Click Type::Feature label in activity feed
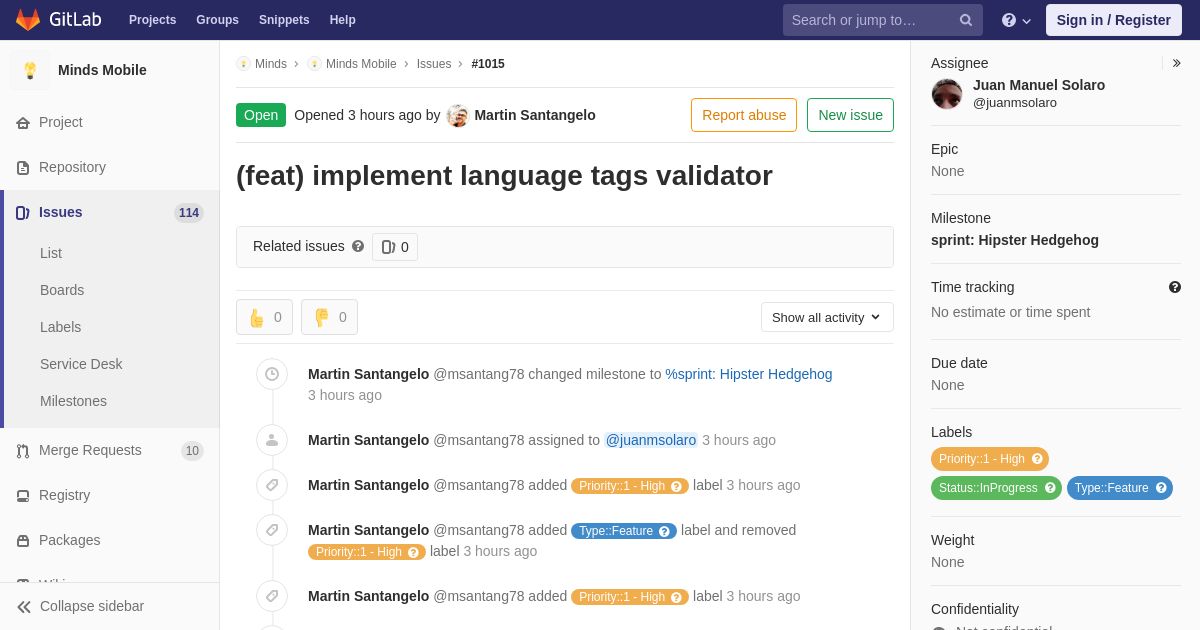 click(624, 531)
